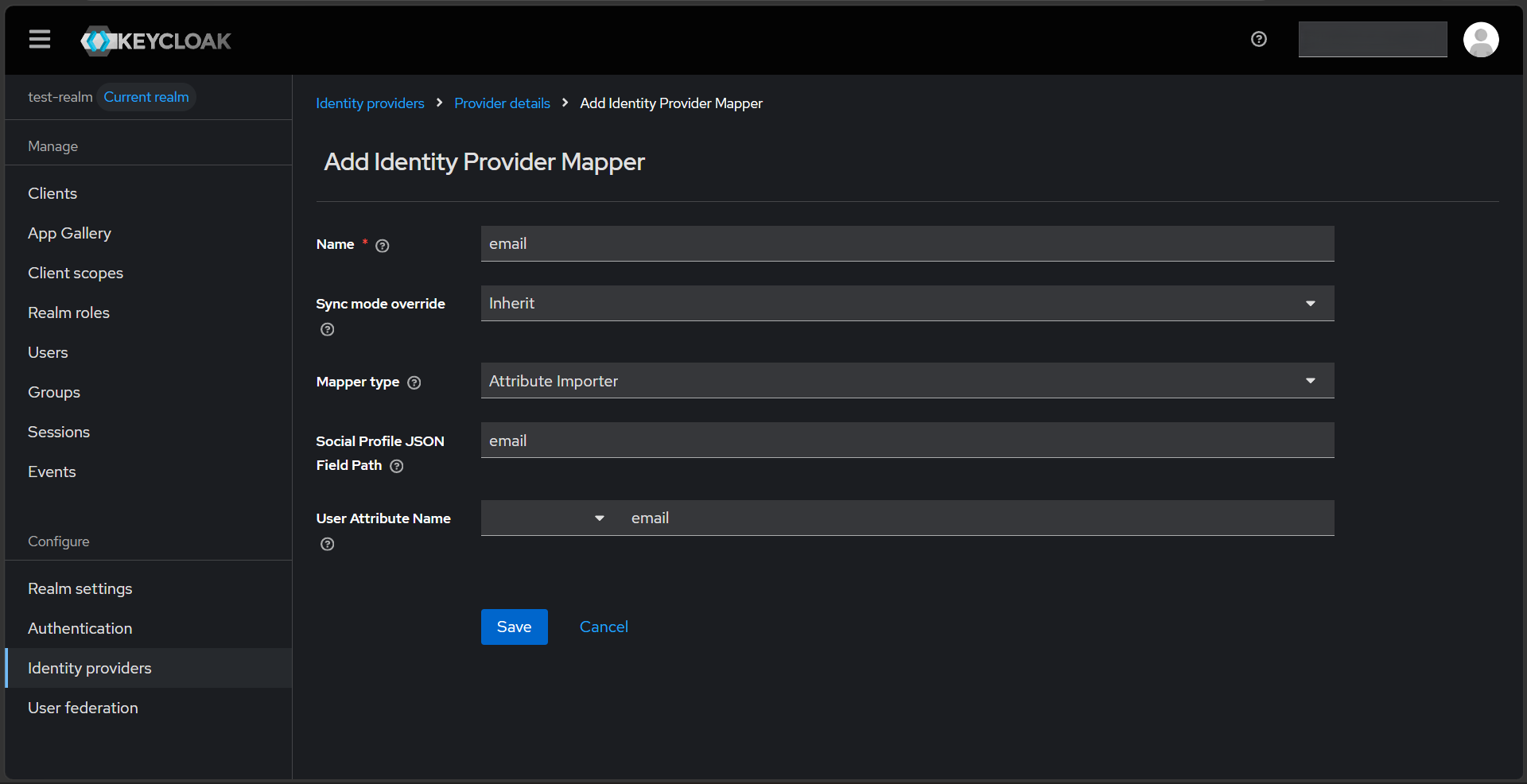The height and width of the screenshot is (784, 1527).
Task: Open the test-realm realm selector
Action: (x=60, y=97)
